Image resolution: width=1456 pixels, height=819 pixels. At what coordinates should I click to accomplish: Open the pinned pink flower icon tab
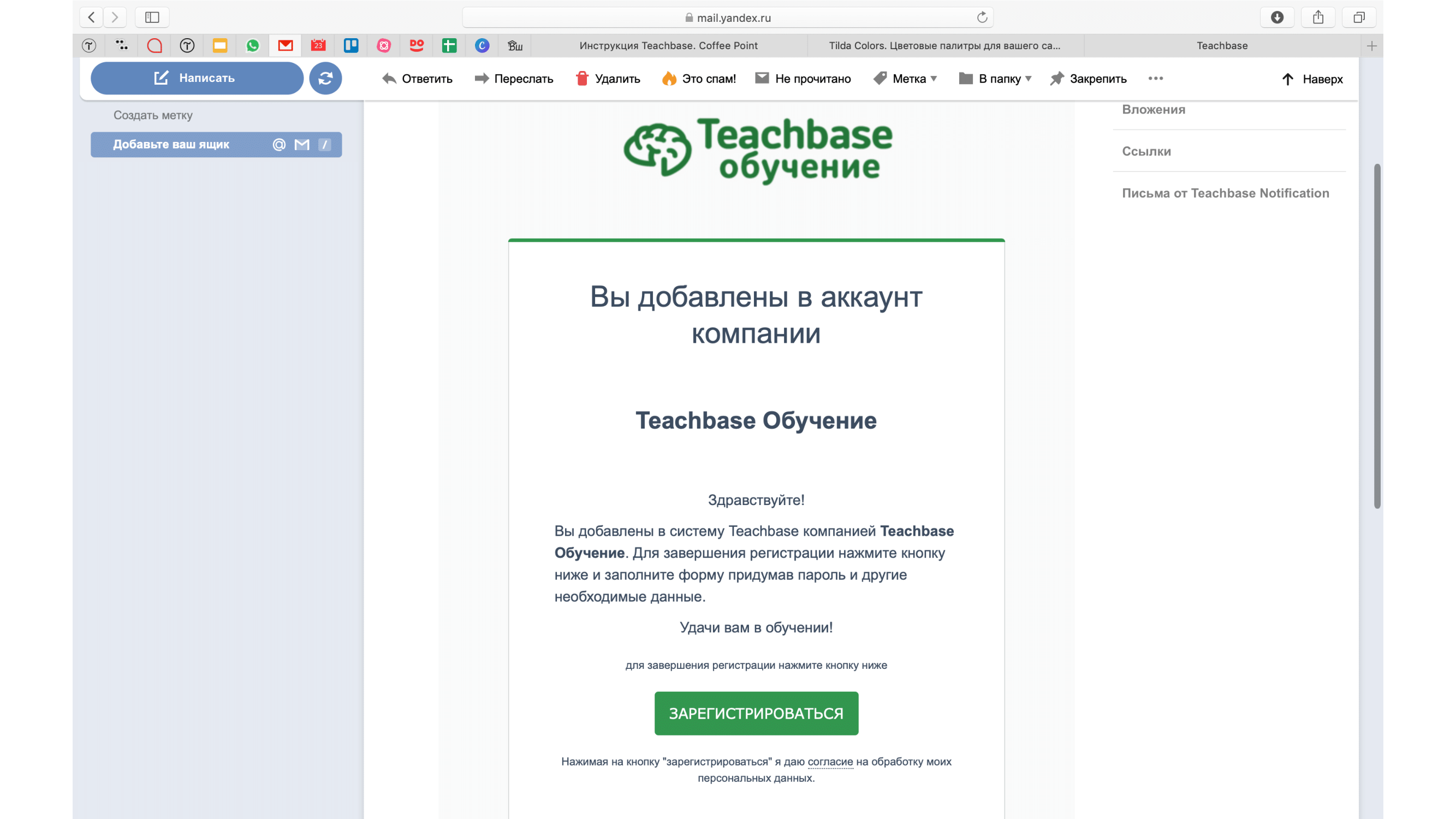(x=384, y=46)
